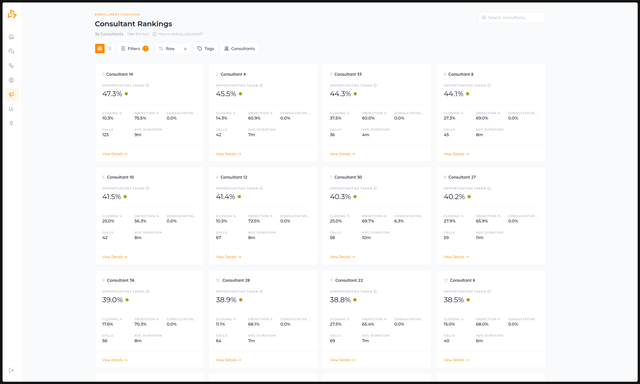Click the Consultant Rankings page title
Screen dimensions: 640x384
coord(133,24)
